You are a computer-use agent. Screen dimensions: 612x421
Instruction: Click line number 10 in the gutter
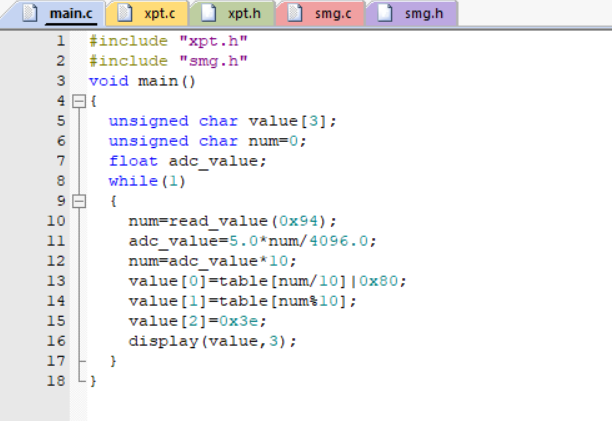point(56,221)
